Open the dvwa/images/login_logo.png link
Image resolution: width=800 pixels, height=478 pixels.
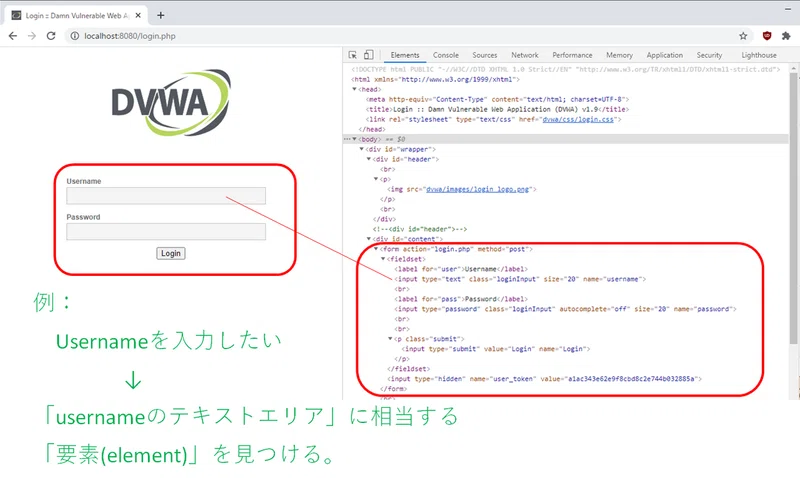478,189
